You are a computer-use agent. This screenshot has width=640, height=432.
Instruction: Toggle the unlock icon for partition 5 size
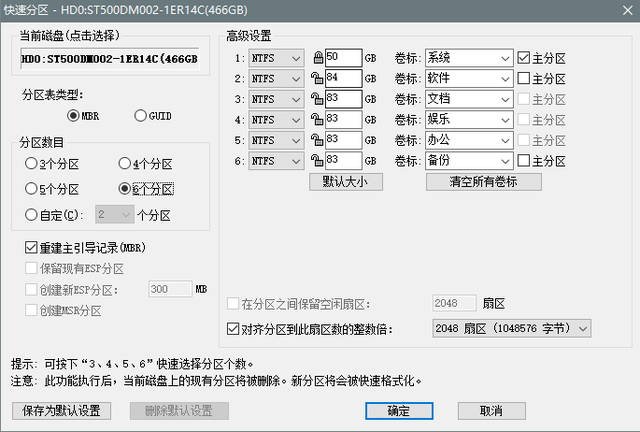317,140
